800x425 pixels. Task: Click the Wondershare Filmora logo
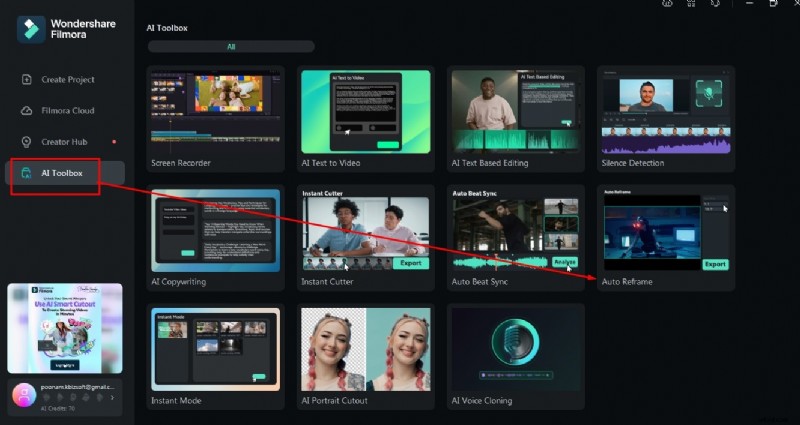coord(31,28)
